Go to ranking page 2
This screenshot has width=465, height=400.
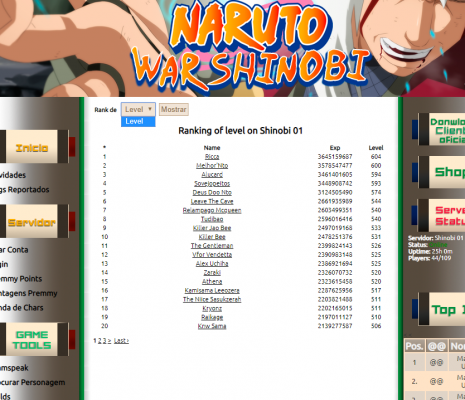point(99,341)
